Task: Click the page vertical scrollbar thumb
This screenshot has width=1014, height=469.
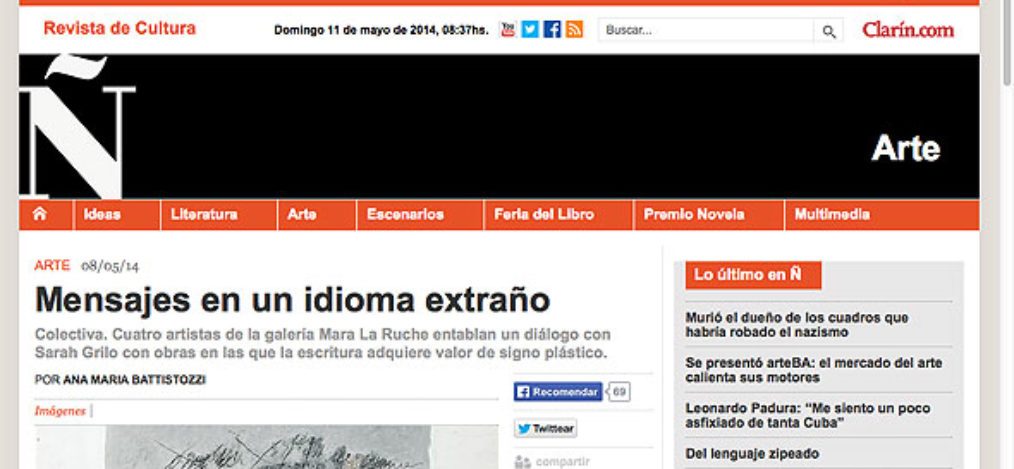Action: tap(1007, 43)
